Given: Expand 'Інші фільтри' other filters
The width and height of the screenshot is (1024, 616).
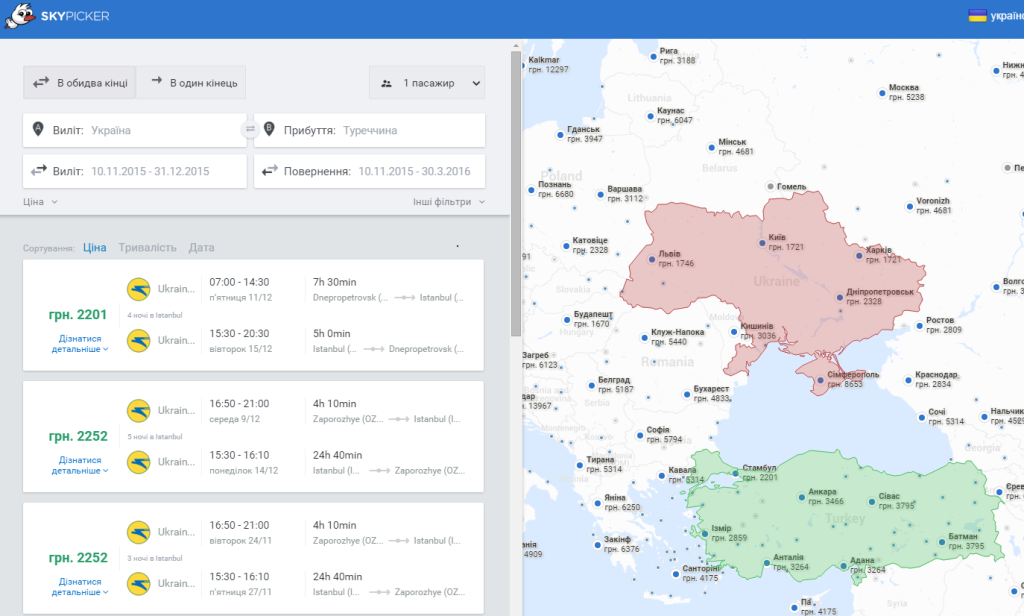Looking at the screenshot, I should [x=449, y=202].
